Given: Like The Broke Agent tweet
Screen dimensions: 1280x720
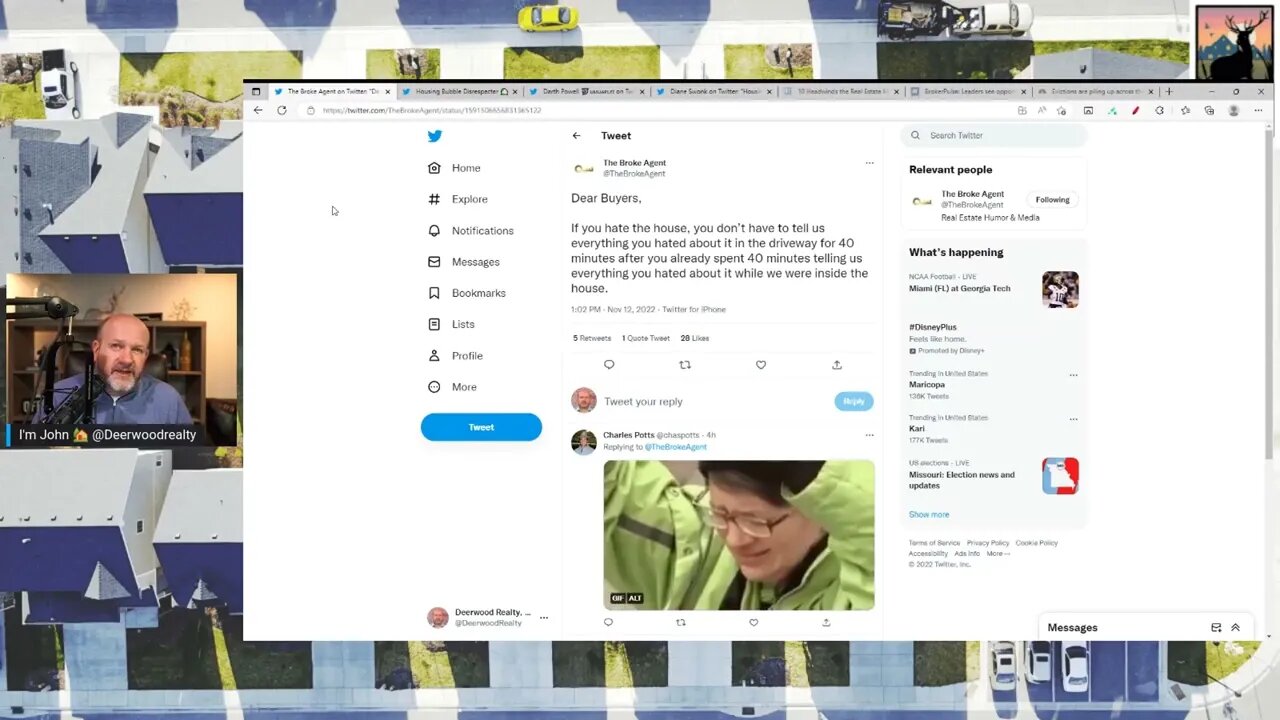Looking at the screenshot, I should point(761,365).
